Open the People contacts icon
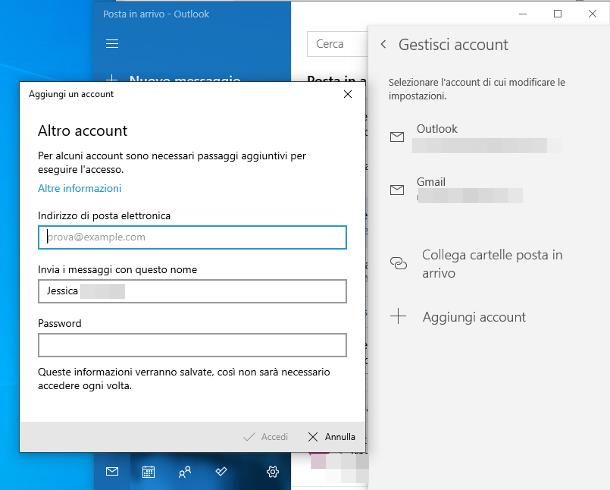This screenshot has height=490, width=610. 185,472
